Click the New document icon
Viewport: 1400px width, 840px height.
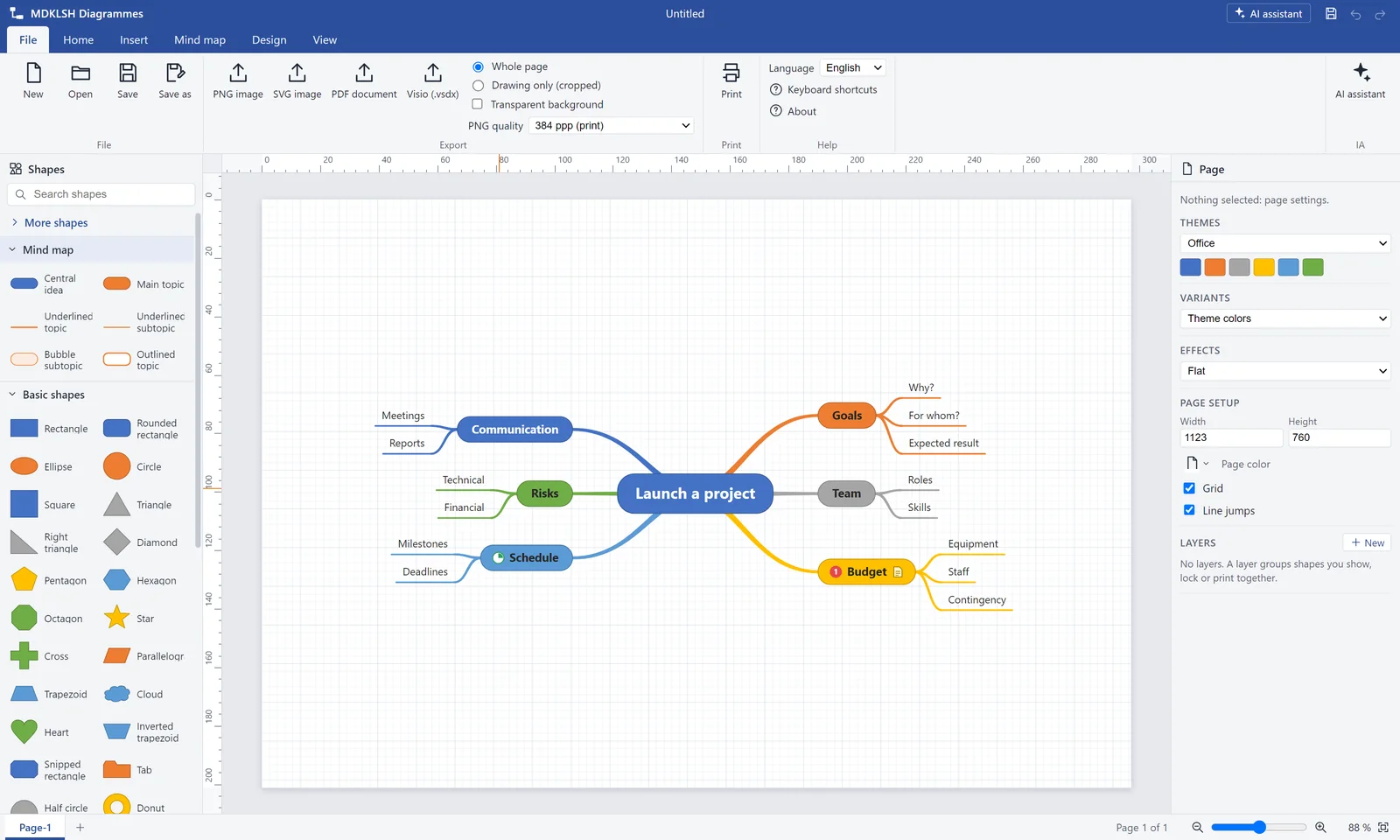point(33,73)
